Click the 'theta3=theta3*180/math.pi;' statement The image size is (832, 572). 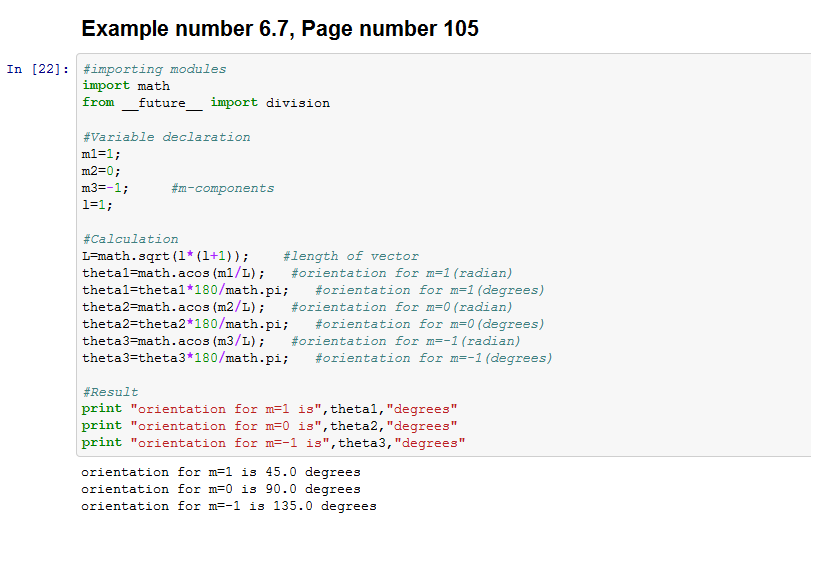186,358
